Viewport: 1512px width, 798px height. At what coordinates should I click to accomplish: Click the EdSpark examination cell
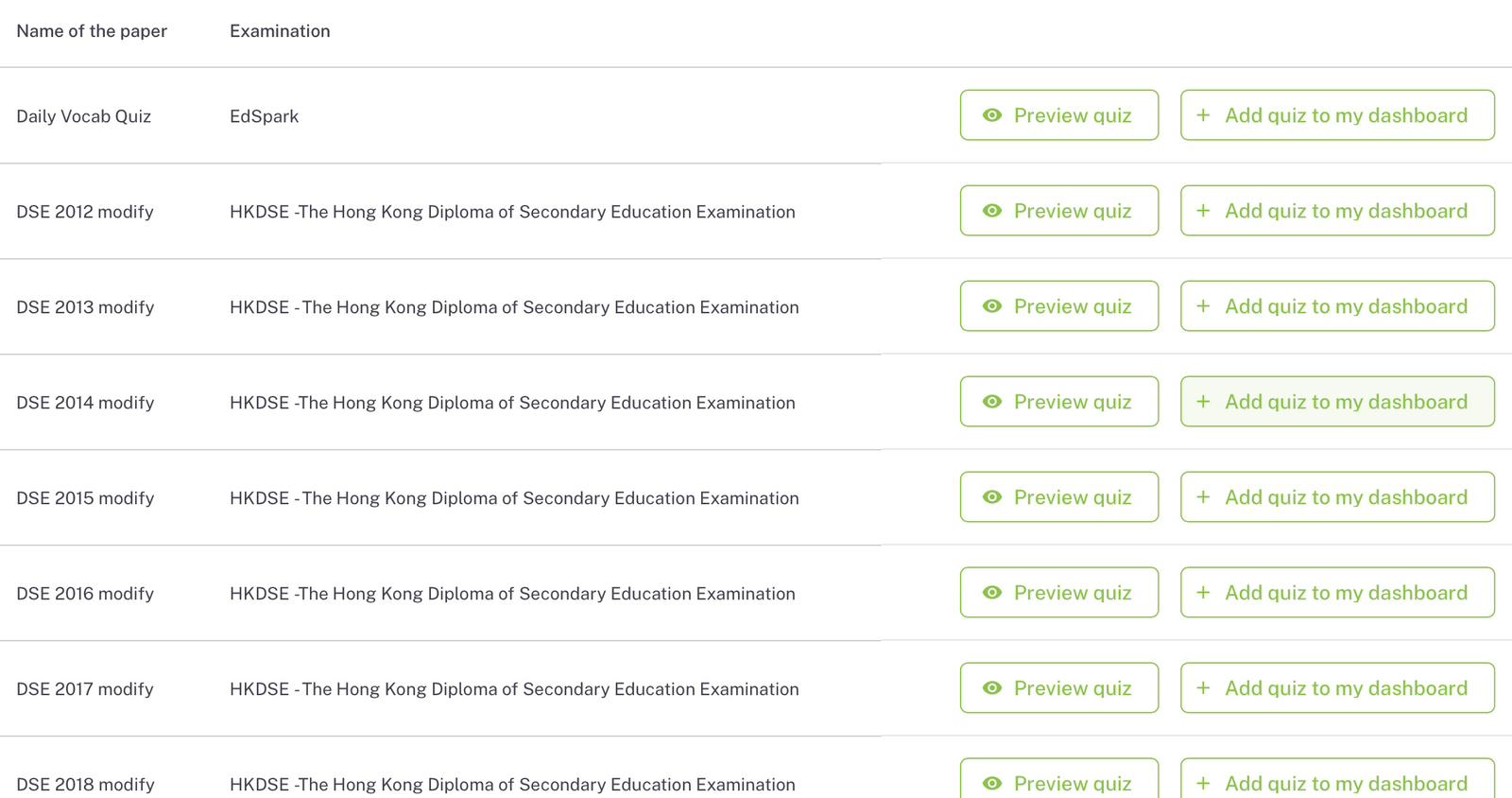264,116
